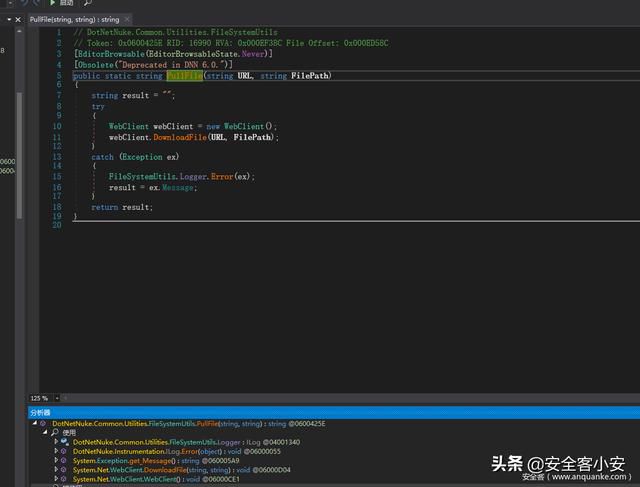Image resolution: width=640 pixels, height=487 pixels.
Task: Click Error method in Logger.Error(ex)
Action: coord(222,176)
